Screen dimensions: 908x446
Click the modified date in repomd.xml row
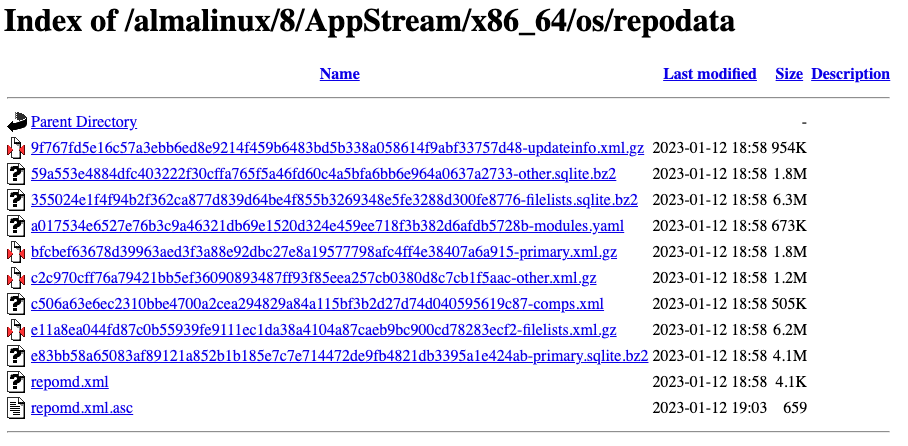(x=709, y=382)
